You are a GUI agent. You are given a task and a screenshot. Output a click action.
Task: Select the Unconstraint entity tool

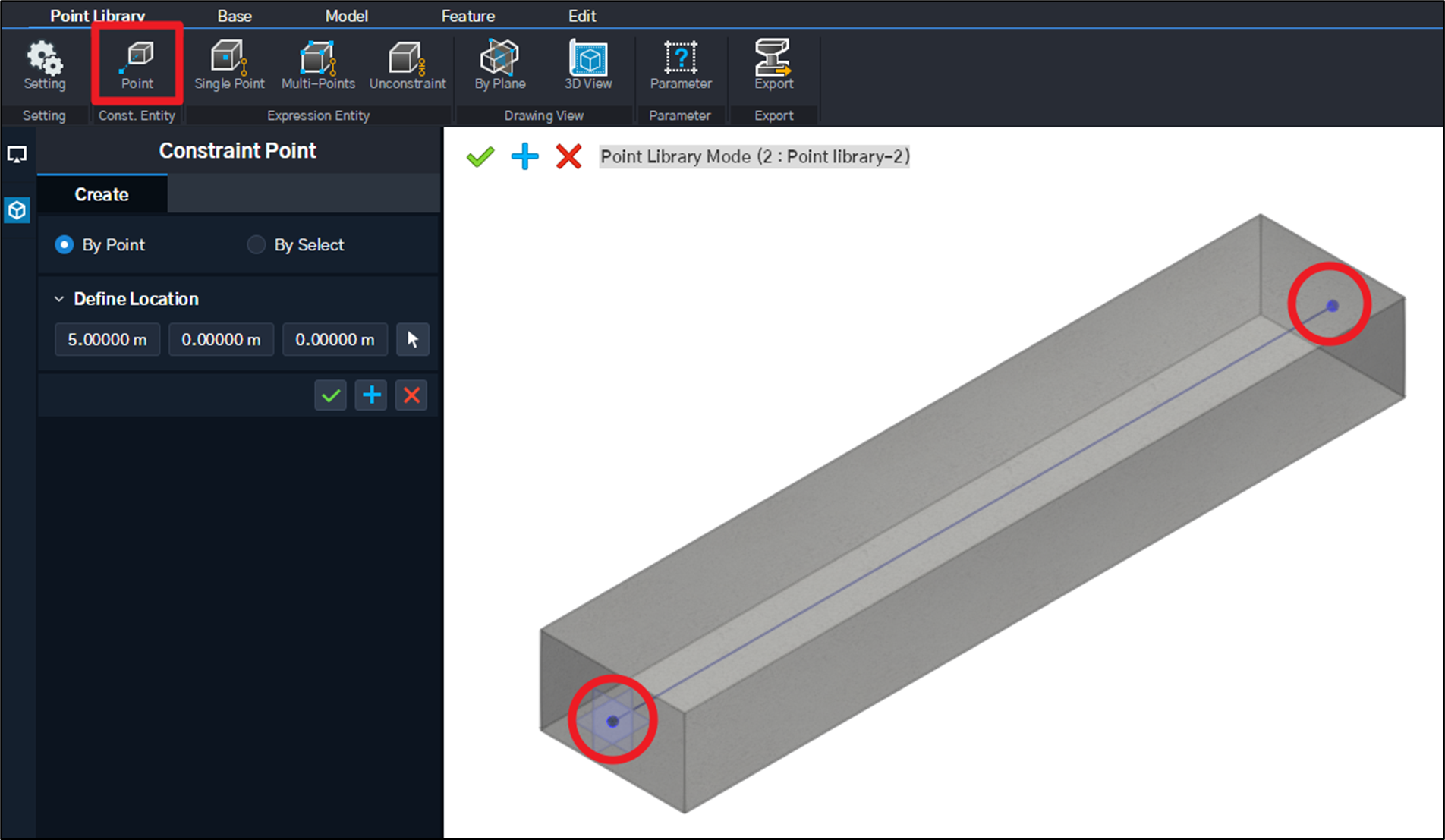(407, 64)
